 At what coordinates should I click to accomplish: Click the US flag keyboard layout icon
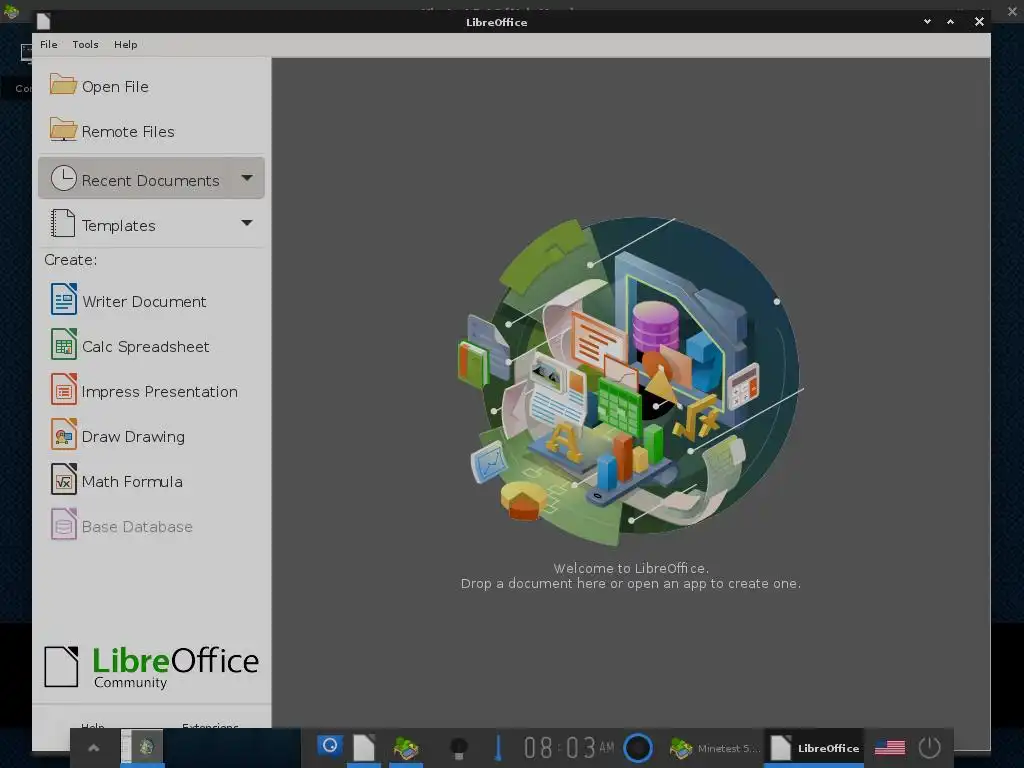pos(889,748)
